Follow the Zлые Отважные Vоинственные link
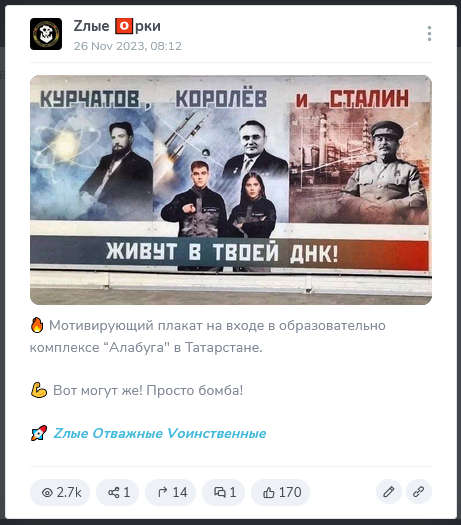 point(160,433)
